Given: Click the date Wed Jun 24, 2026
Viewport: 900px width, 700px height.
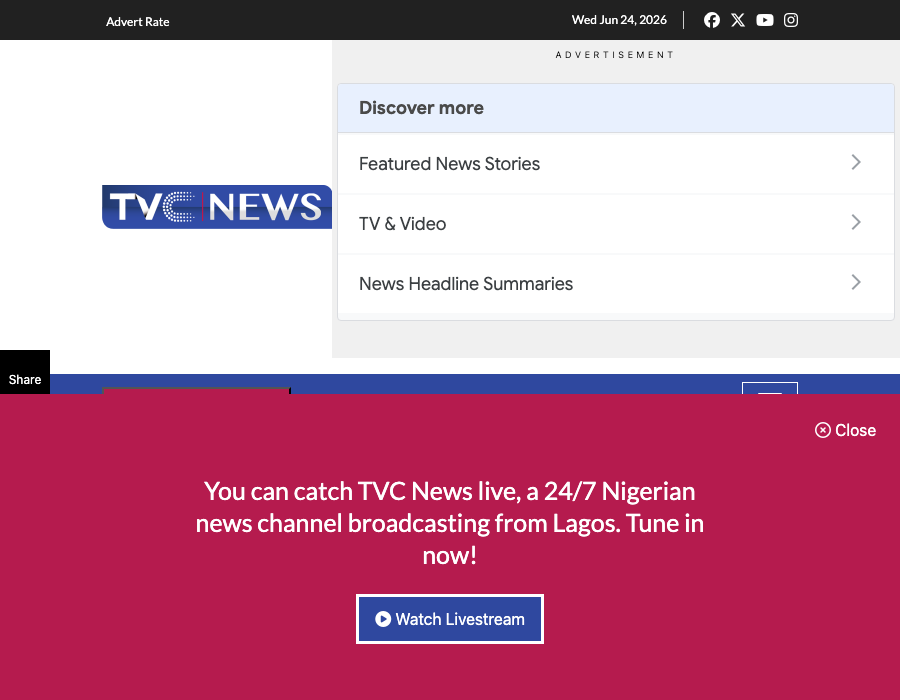Looking at the screenshot, I should (619, 20).
